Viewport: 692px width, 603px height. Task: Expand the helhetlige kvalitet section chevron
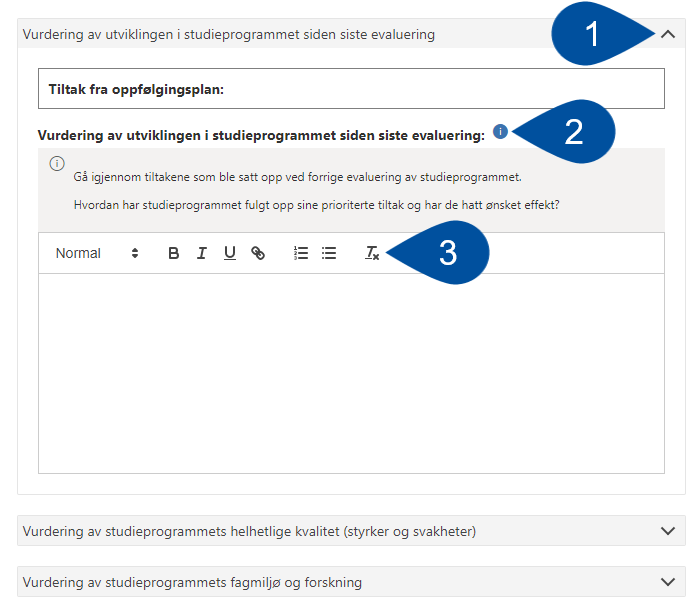668,531
